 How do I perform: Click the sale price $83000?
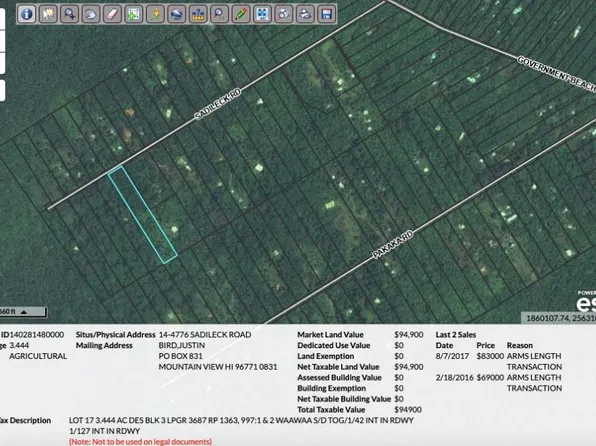pyautogui.click(x=490, y=356)
